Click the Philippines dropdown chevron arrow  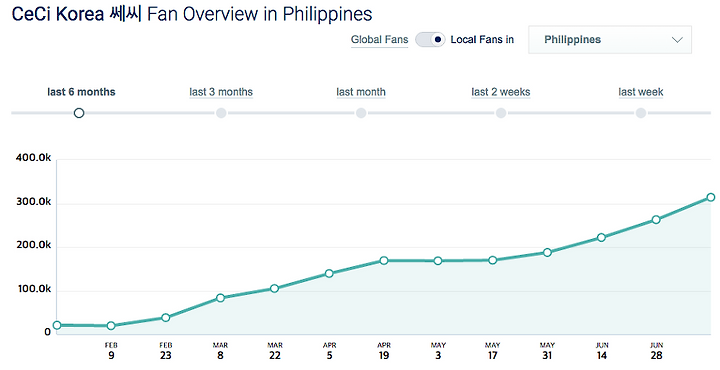[x=677, y=40]
